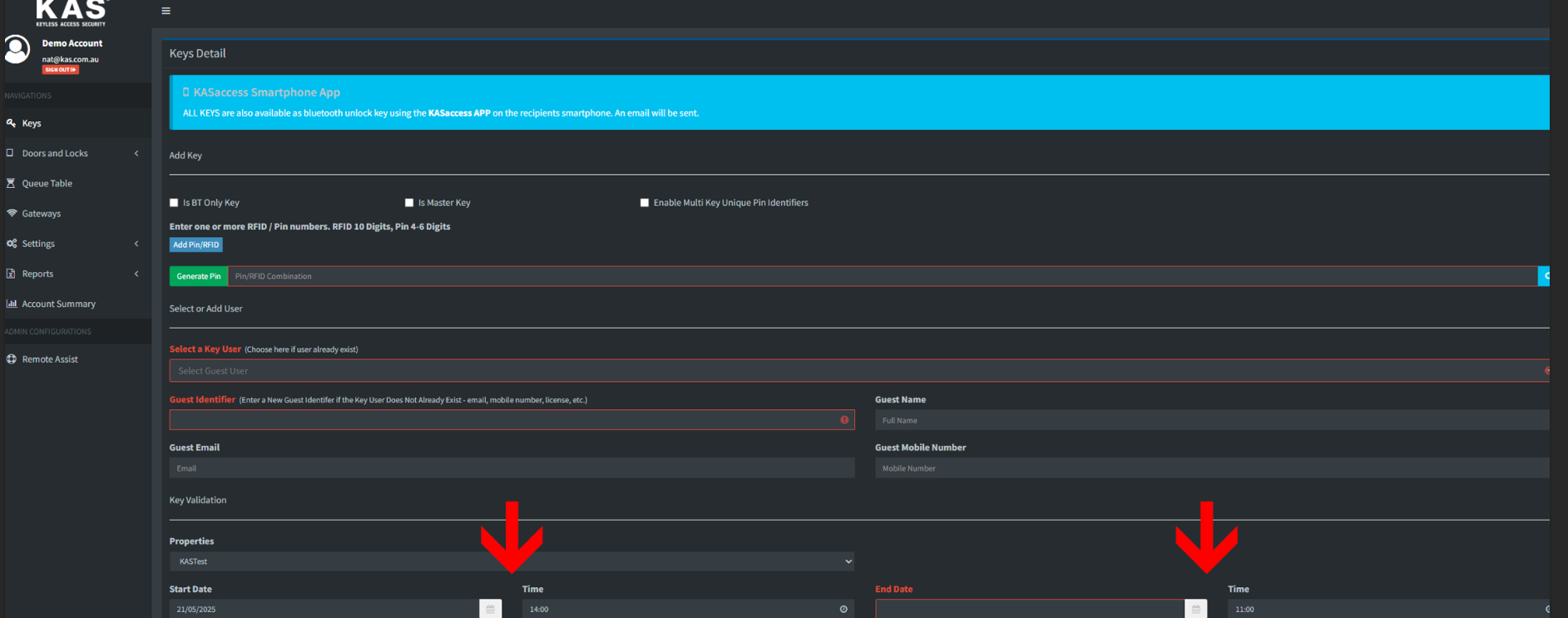Click the Keys Detail heading
1568x618 pixels.
pyautogui.click(x=197, y=53)
